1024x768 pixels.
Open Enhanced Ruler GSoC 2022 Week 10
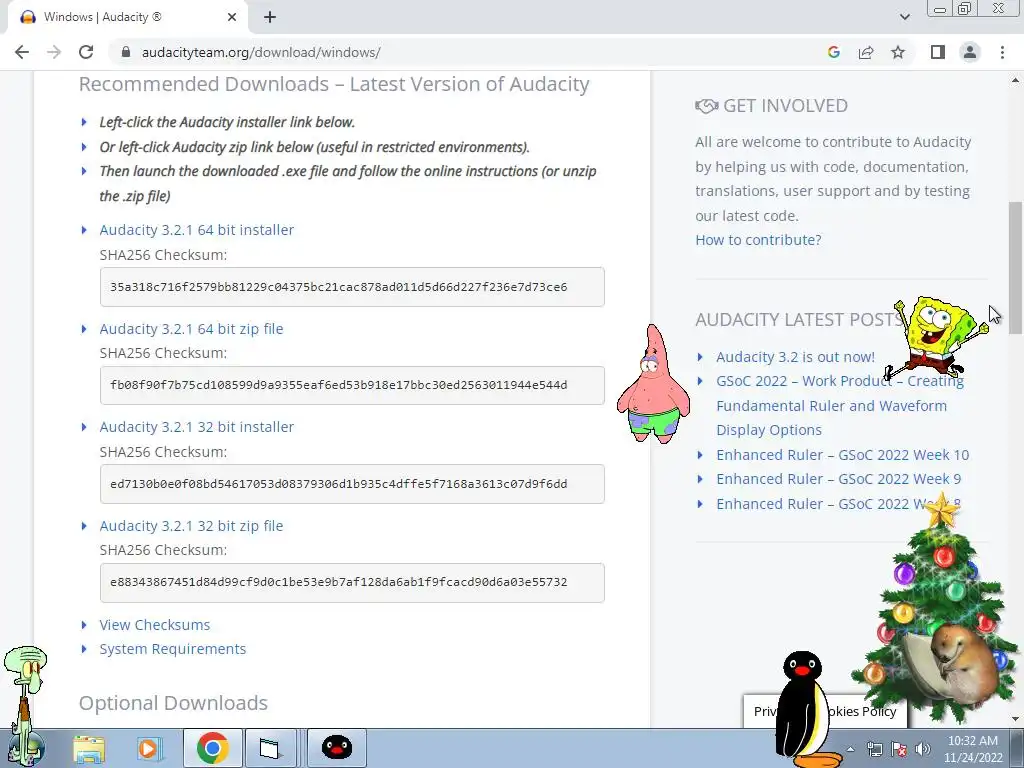click(x=842, y=455)
